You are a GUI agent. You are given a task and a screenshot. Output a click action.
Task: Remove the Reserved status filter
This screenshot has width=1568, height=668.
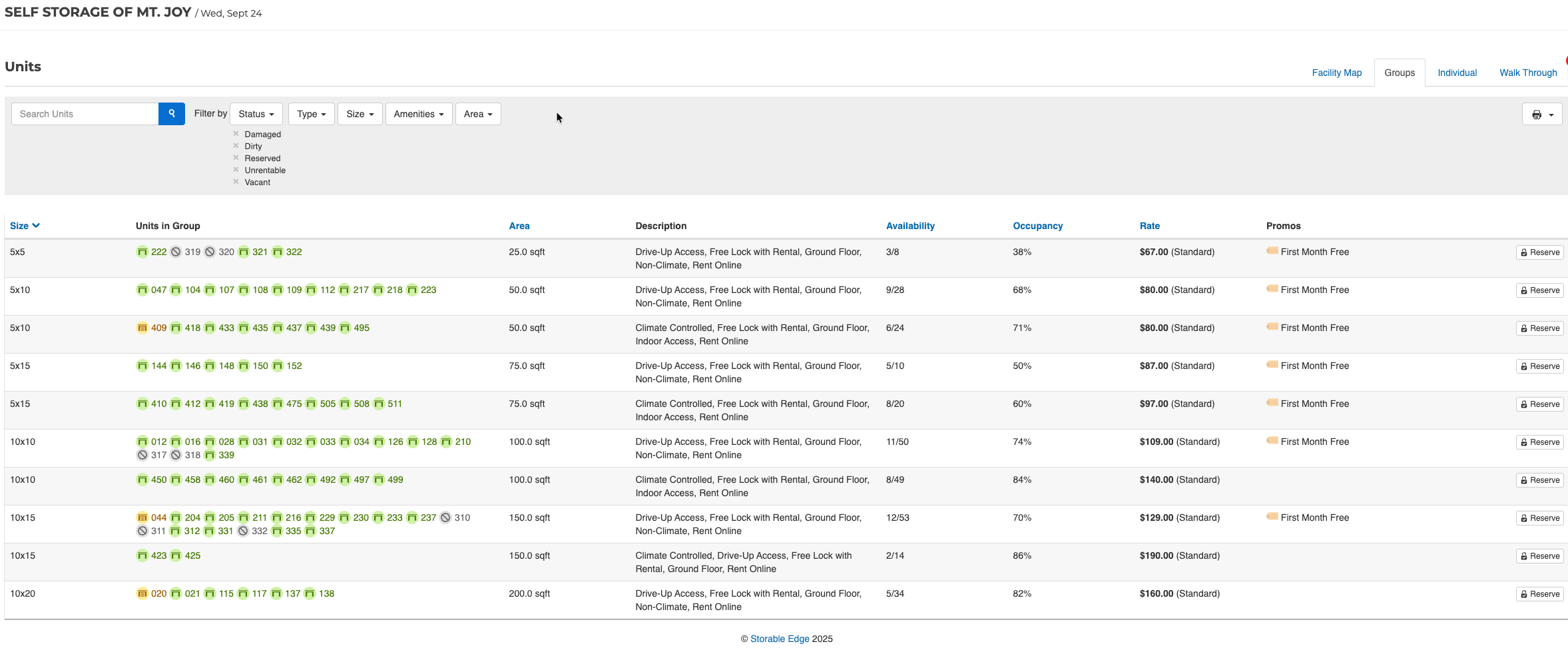(236, 158)
